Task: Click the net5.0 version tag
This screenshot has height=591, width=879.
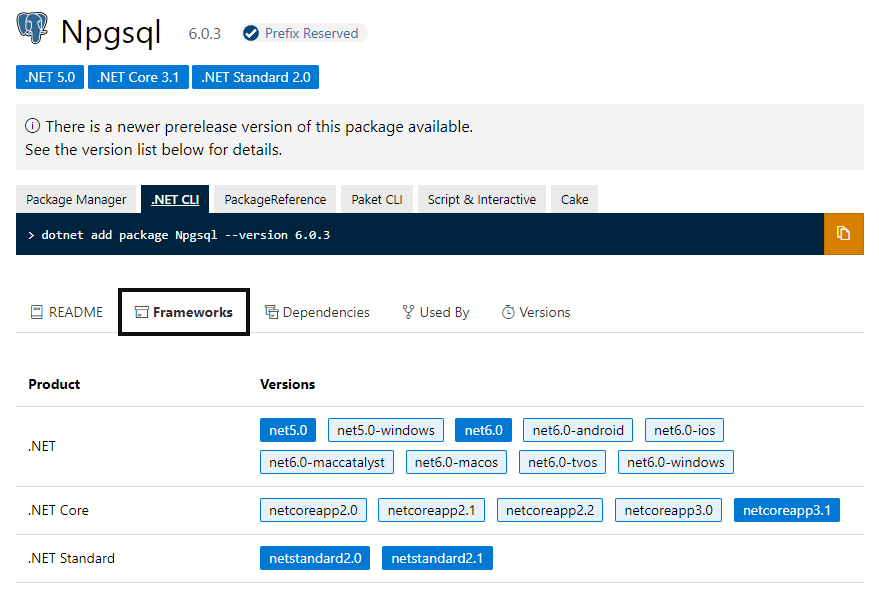Action: click(x=288, y=430)
